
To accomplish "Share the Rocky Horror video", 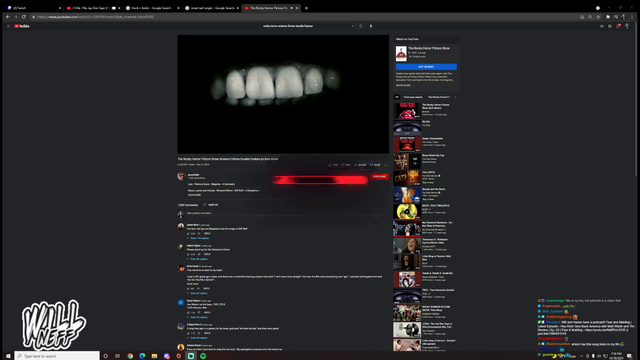I will click(360, 165).
